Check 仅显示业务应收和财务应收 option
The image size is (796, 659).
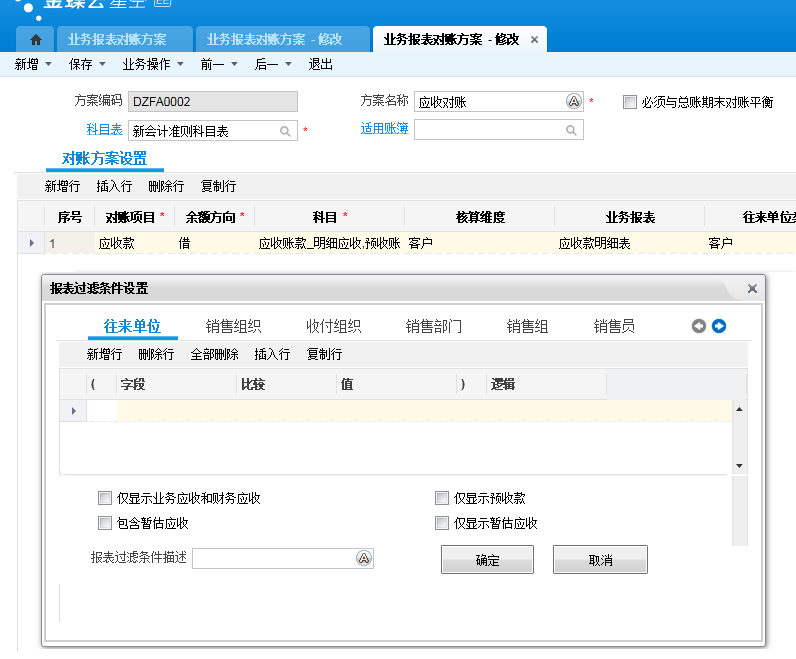pyautogui.click(x=105, y=498)
